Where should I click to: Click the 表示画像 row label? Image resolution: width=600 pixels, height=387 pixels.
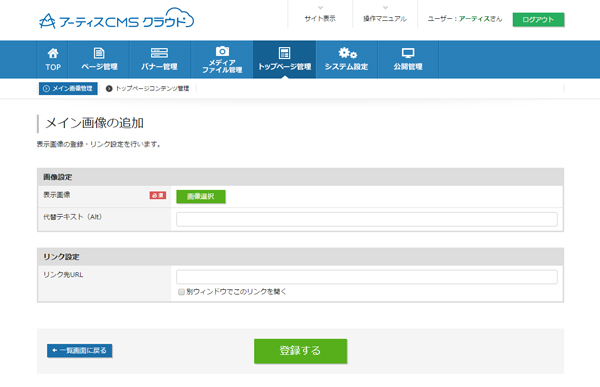(x=57, y=195)
